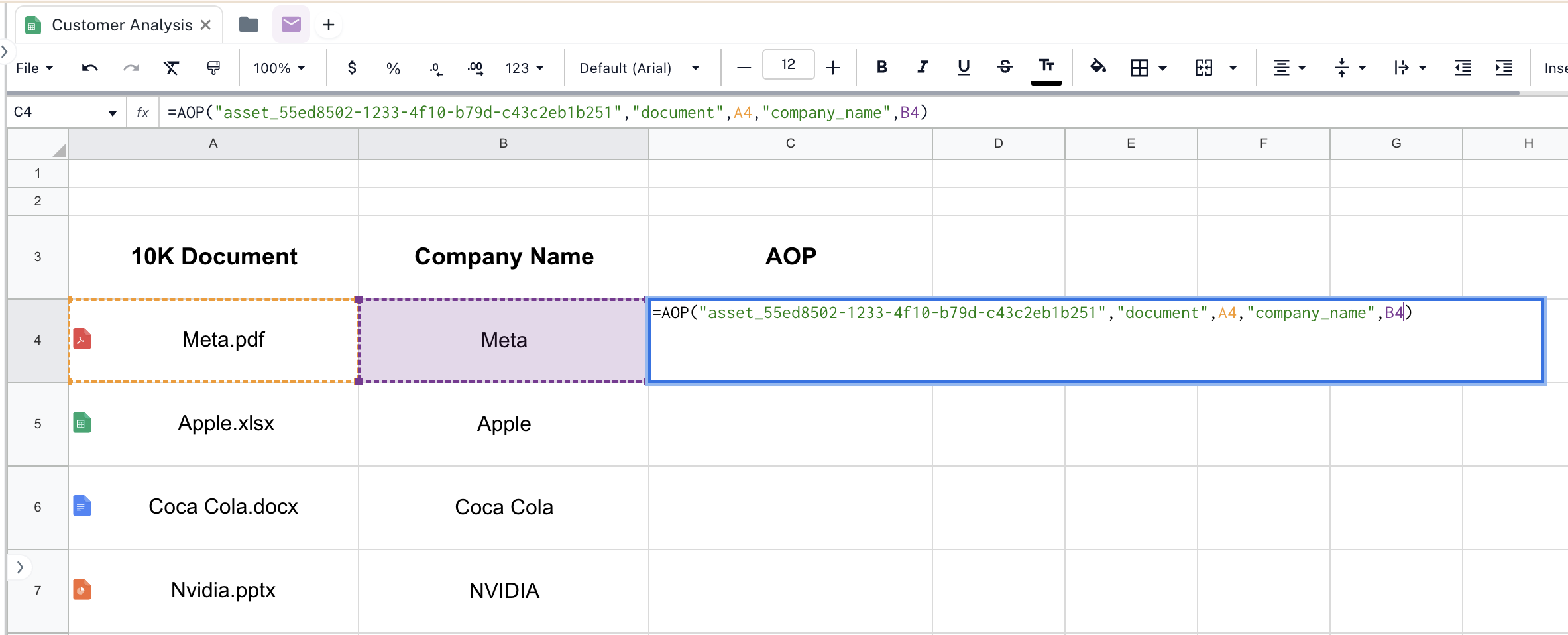This screenshot has width=1568, height=635.
Task: Select the 'AOP' header cell
Action: point(791,257)
